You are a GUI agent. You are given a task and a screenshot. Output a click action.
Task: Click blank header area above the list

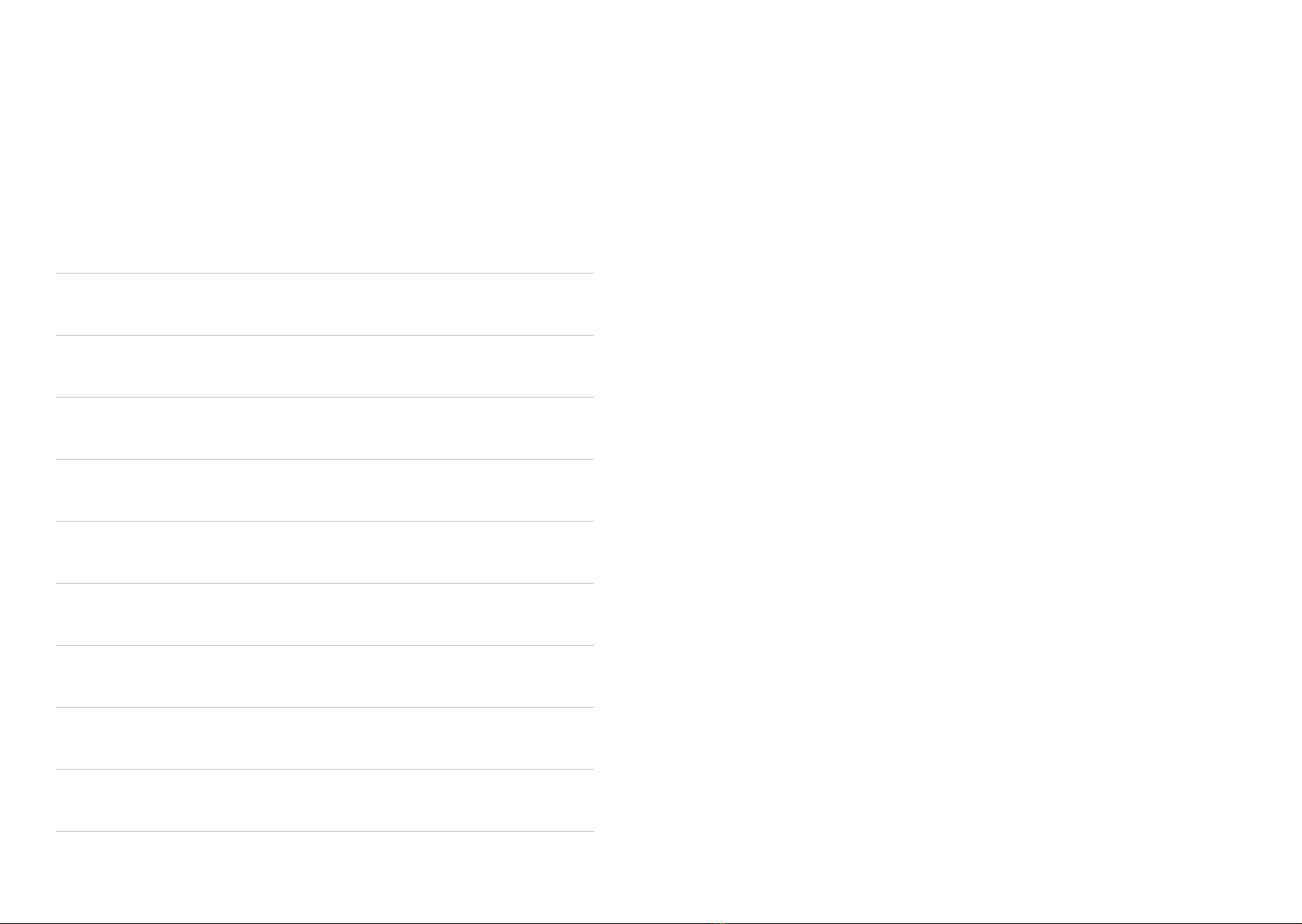click(x=324, y=136)
